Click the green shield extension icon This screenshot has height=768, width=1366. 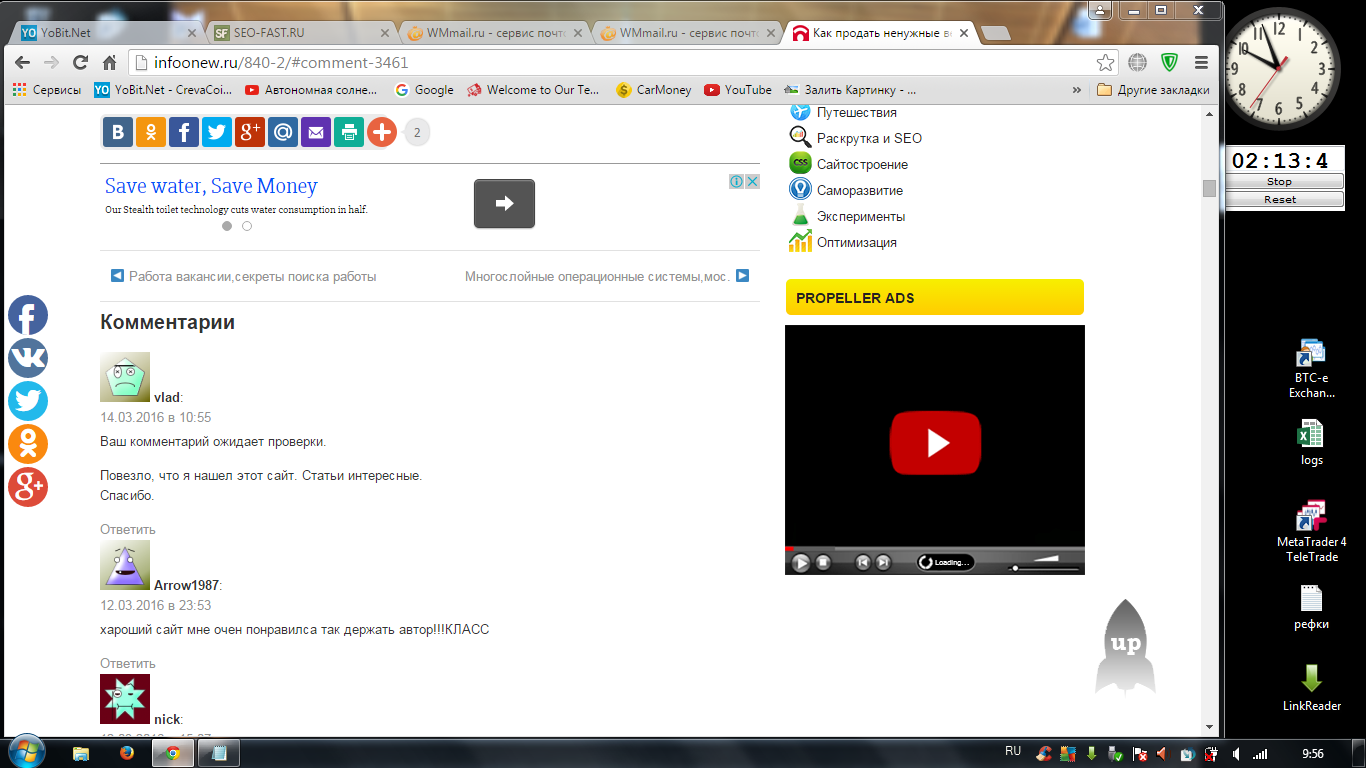[x=1169, y=62]
